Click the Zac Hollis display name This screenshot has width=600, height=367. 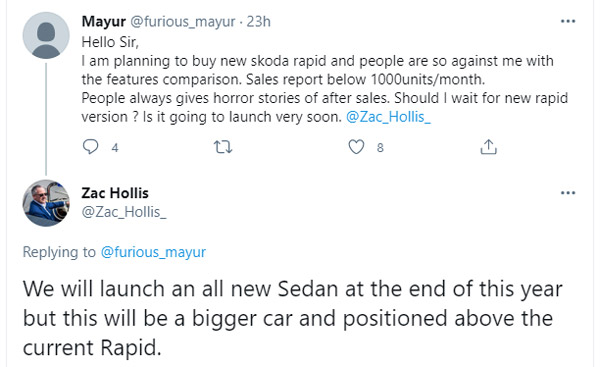pyautogui.click(x=115, y=193)
